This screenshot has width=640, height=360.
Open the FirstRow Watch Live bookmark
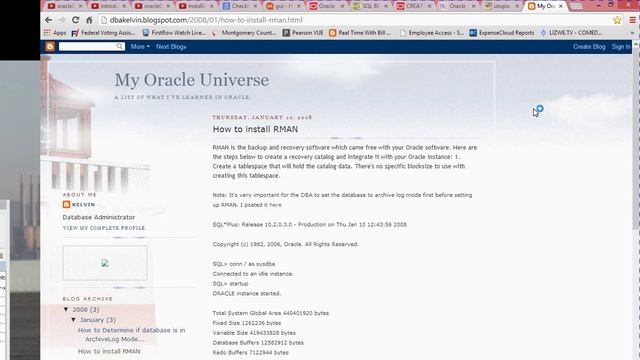click(x=174, y=33)
